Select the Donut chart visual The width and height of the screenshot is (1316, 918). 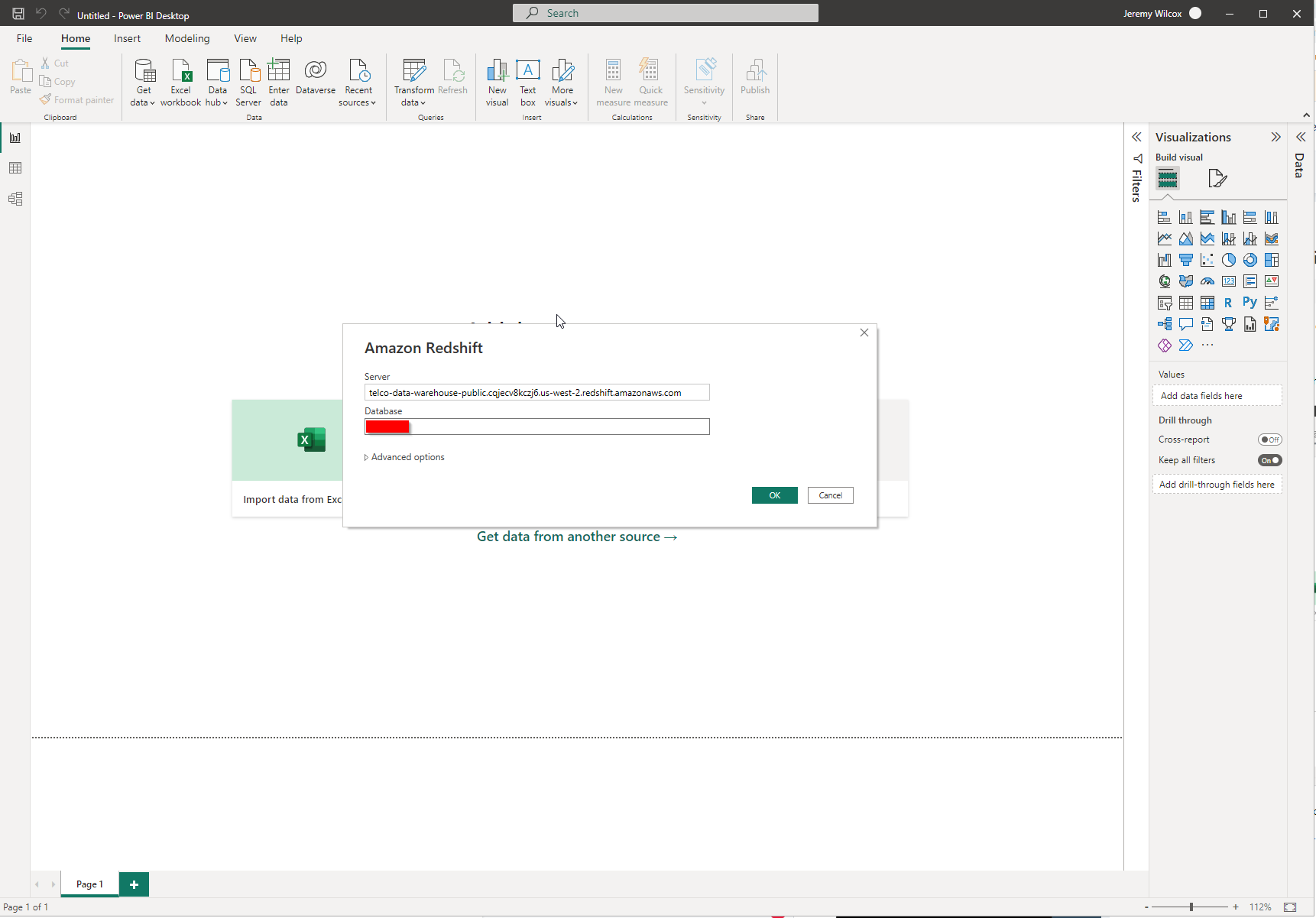point(1250,260)
